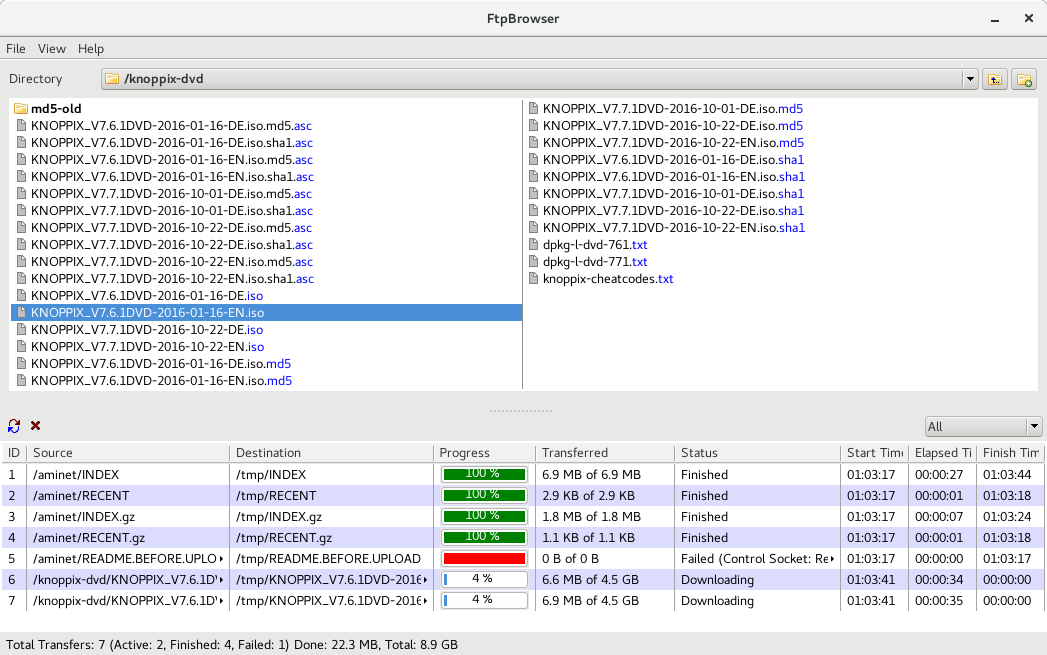Click the blue refresh transfers icon
Viewport: 1047px width, 655px height.
click(14, 426)
